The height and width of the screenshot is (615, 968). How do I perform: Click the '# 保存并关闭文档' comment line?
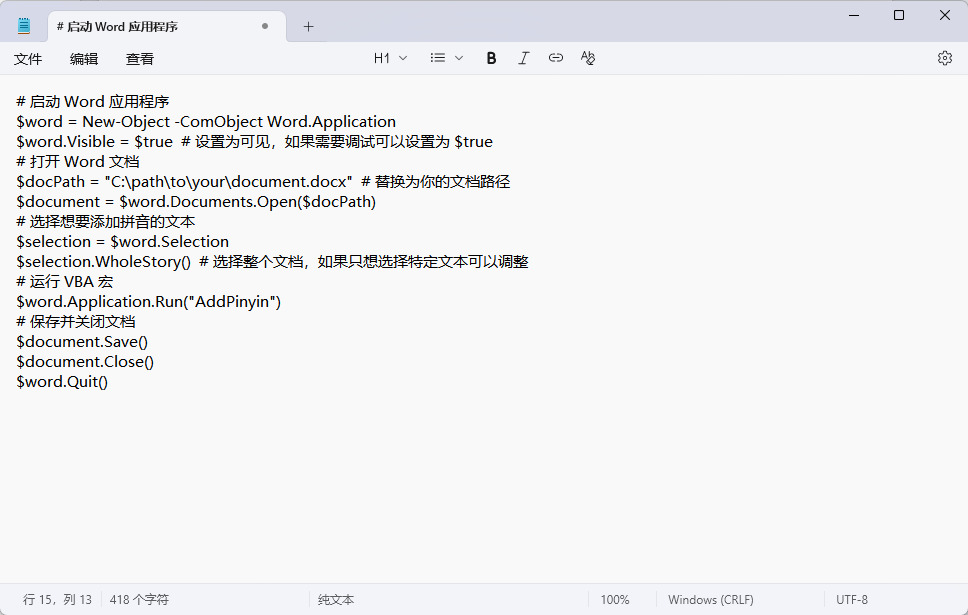(x=76, y=322)
